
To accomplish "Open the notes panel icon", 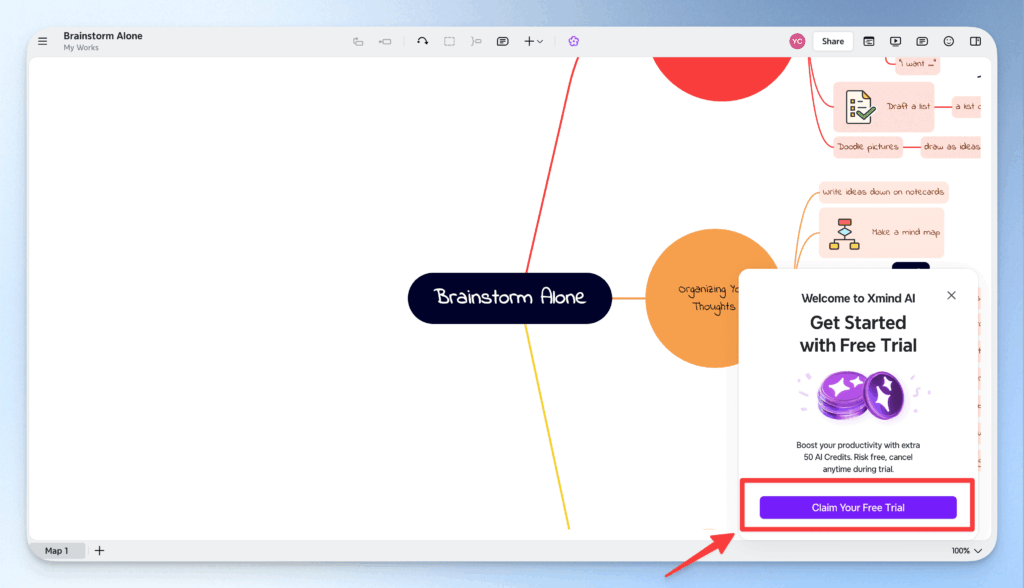I will point(922,41).
